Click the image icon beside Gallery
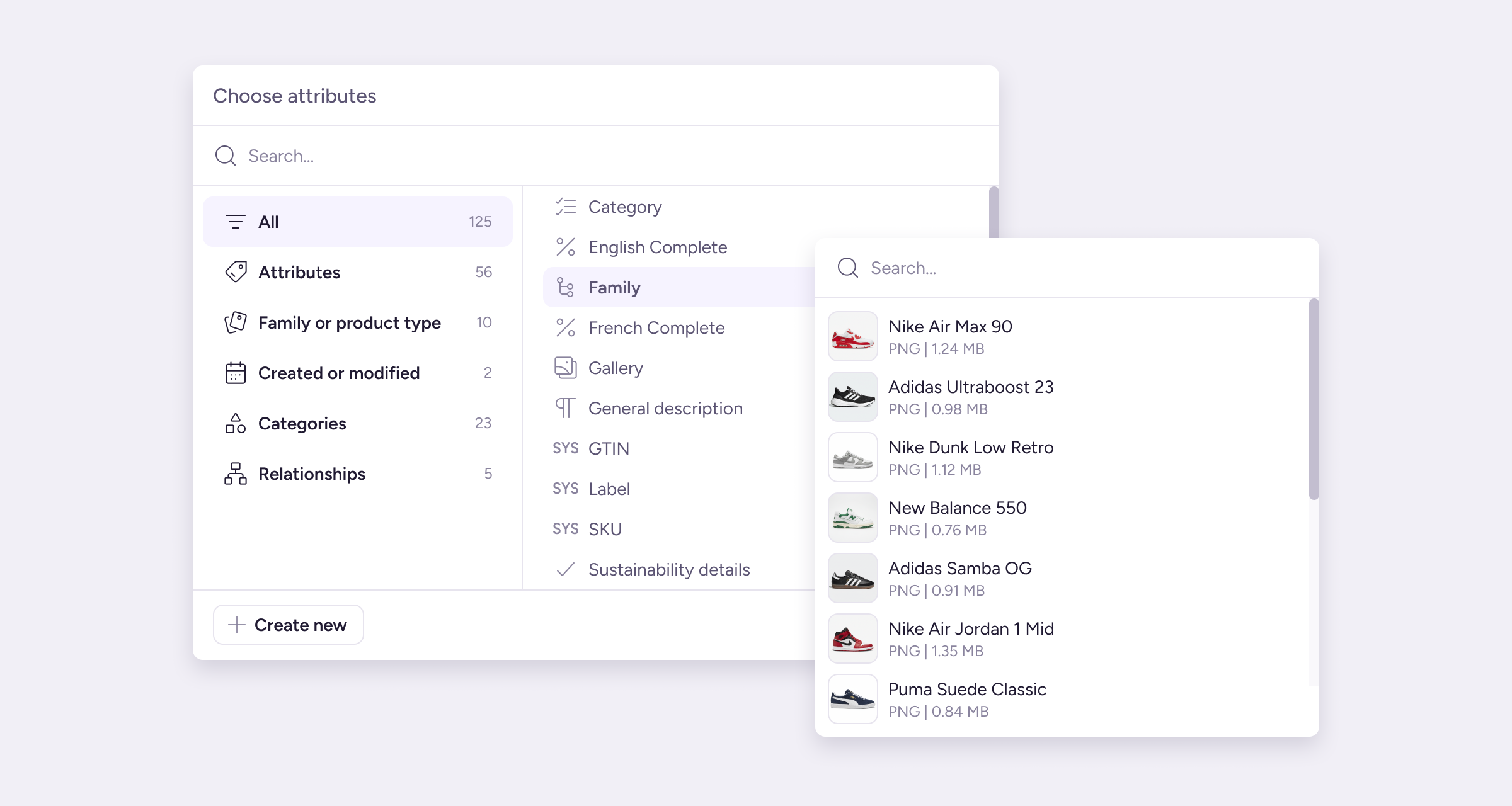Screen dimensions: 1512x806 click(566, 368)
